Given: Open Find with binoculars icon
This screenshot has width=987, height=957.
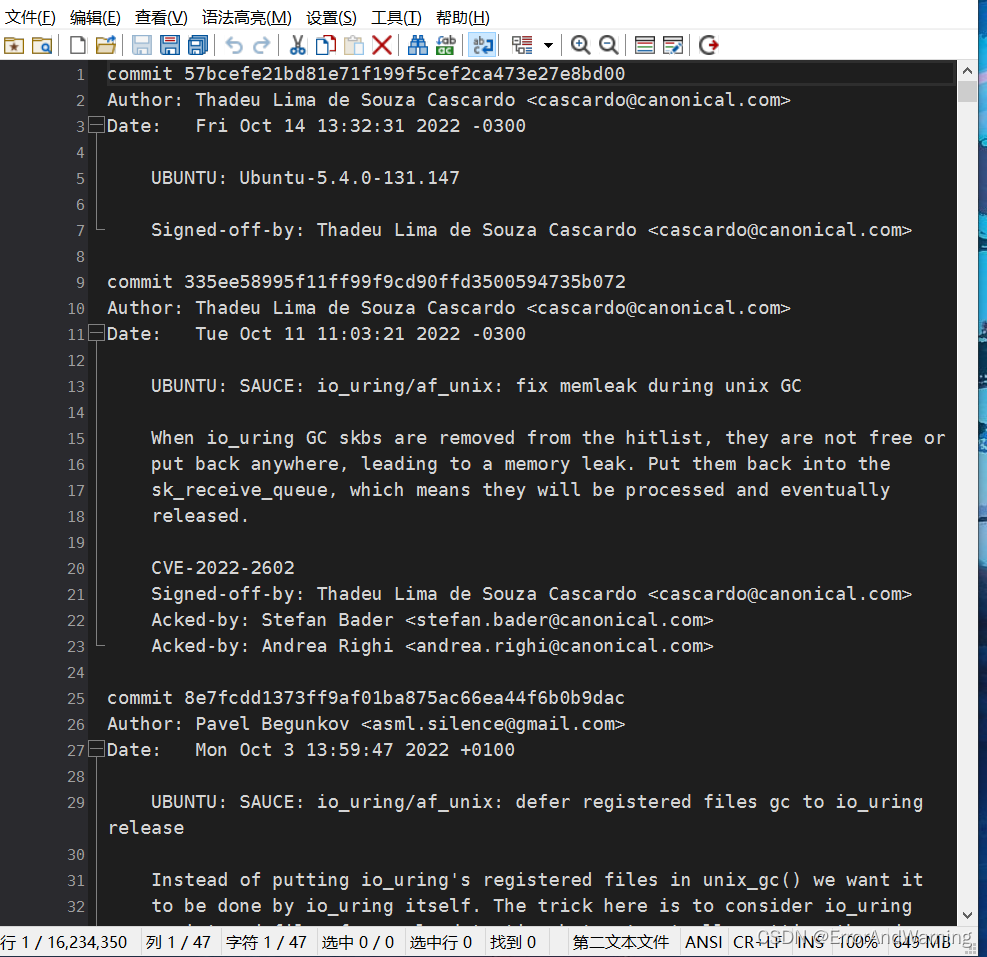Looking at the screenshot, I should pos(418,45).
